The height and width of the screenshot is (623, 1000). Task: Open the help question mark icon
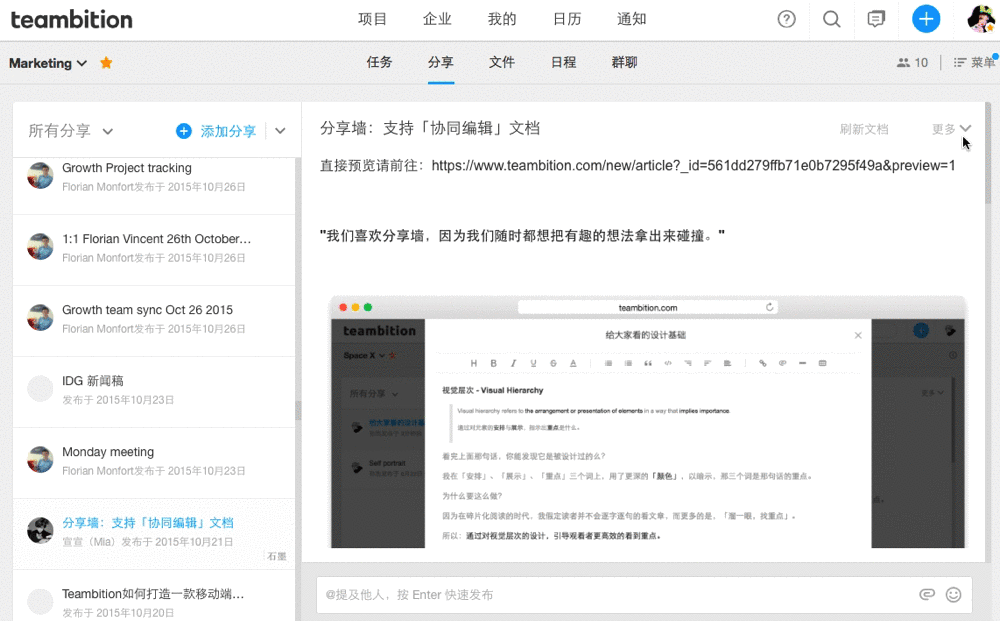click(786, 19)
